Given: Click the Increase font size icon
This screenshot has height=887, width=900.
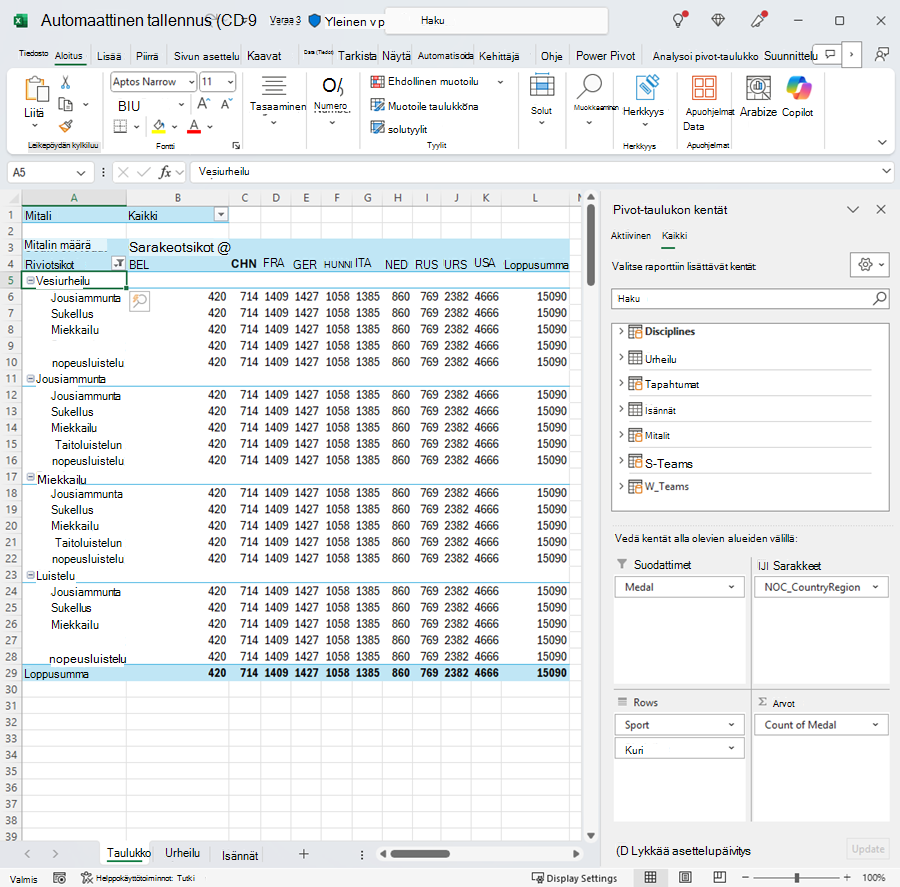Looking at the screenshot, I should click(x=204, y=104).
